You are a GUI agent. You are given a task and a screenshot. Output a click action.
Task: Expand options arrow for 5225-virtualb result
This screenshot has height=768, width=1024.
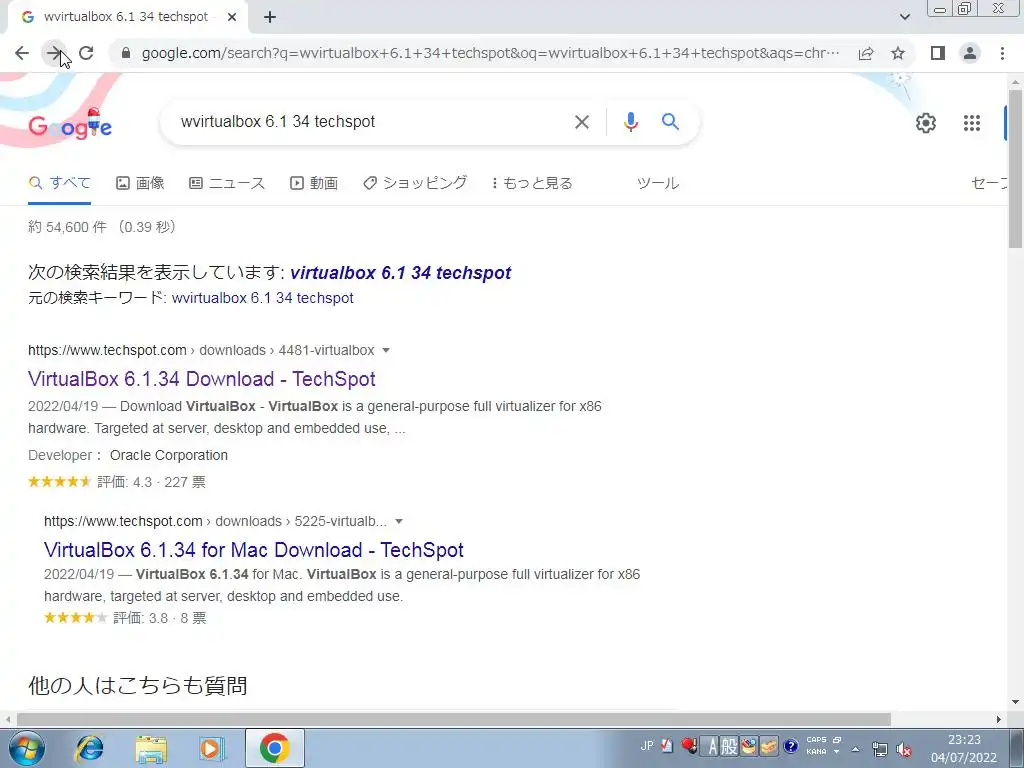(x=399, y=521)
